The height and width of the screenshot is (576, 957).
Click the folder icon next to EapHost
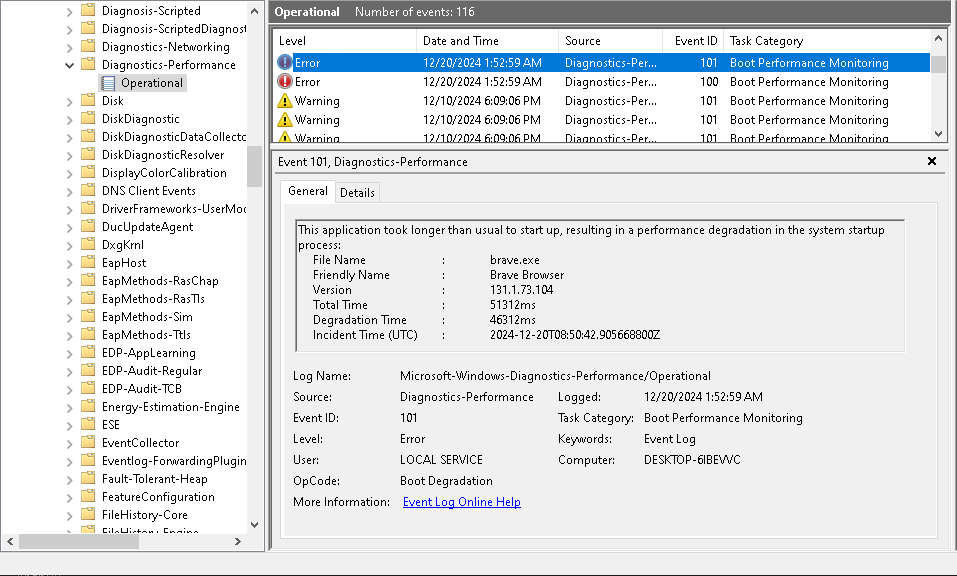pyautogui.click(x=88, y=262)
